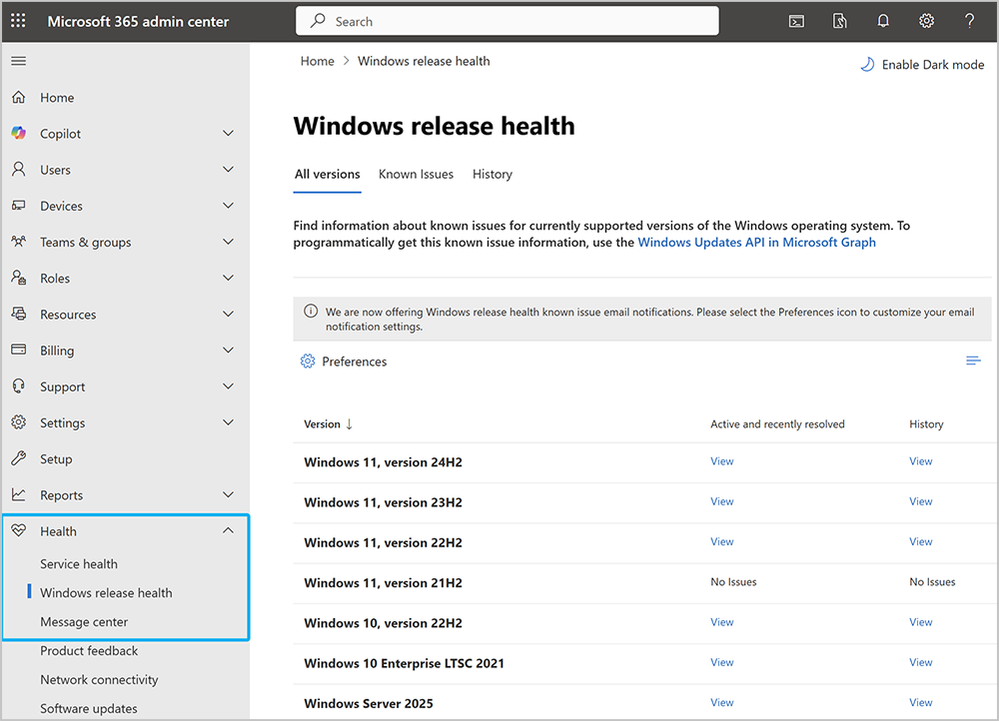The image size is (999, 721).
Task: Open the list view options icon
Action: [x=973, y=361]
